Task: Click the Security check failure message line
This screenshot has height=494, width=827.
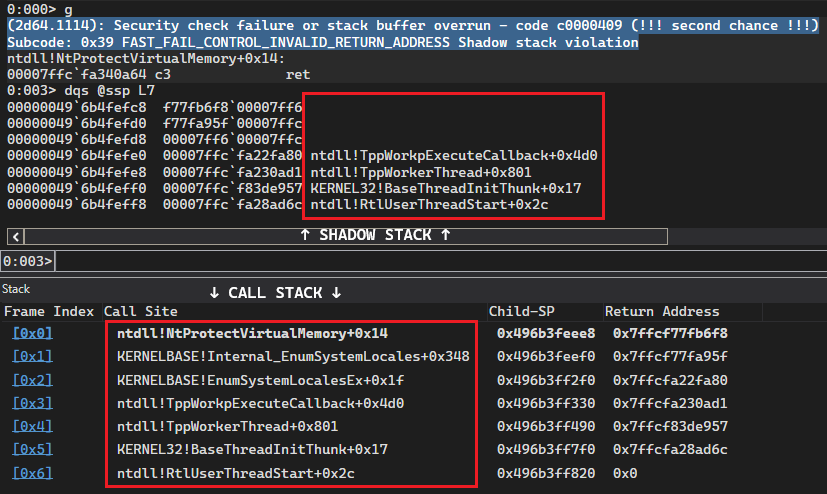Action: 413,25
